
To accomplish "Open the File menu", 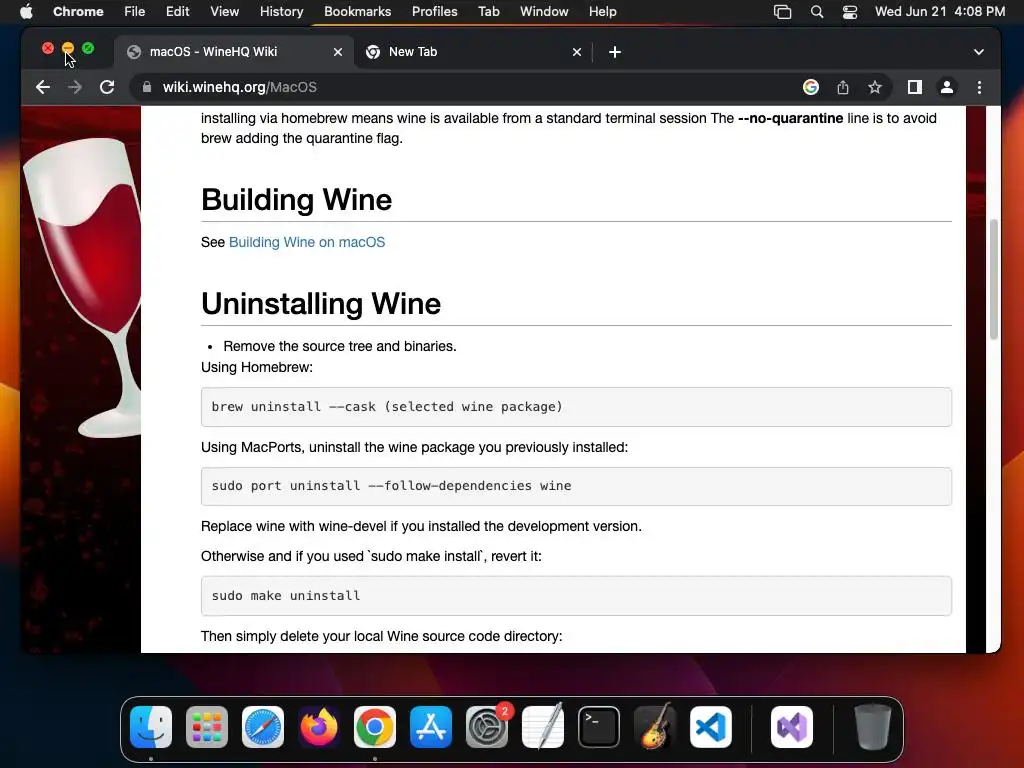I will pos(135,11).
